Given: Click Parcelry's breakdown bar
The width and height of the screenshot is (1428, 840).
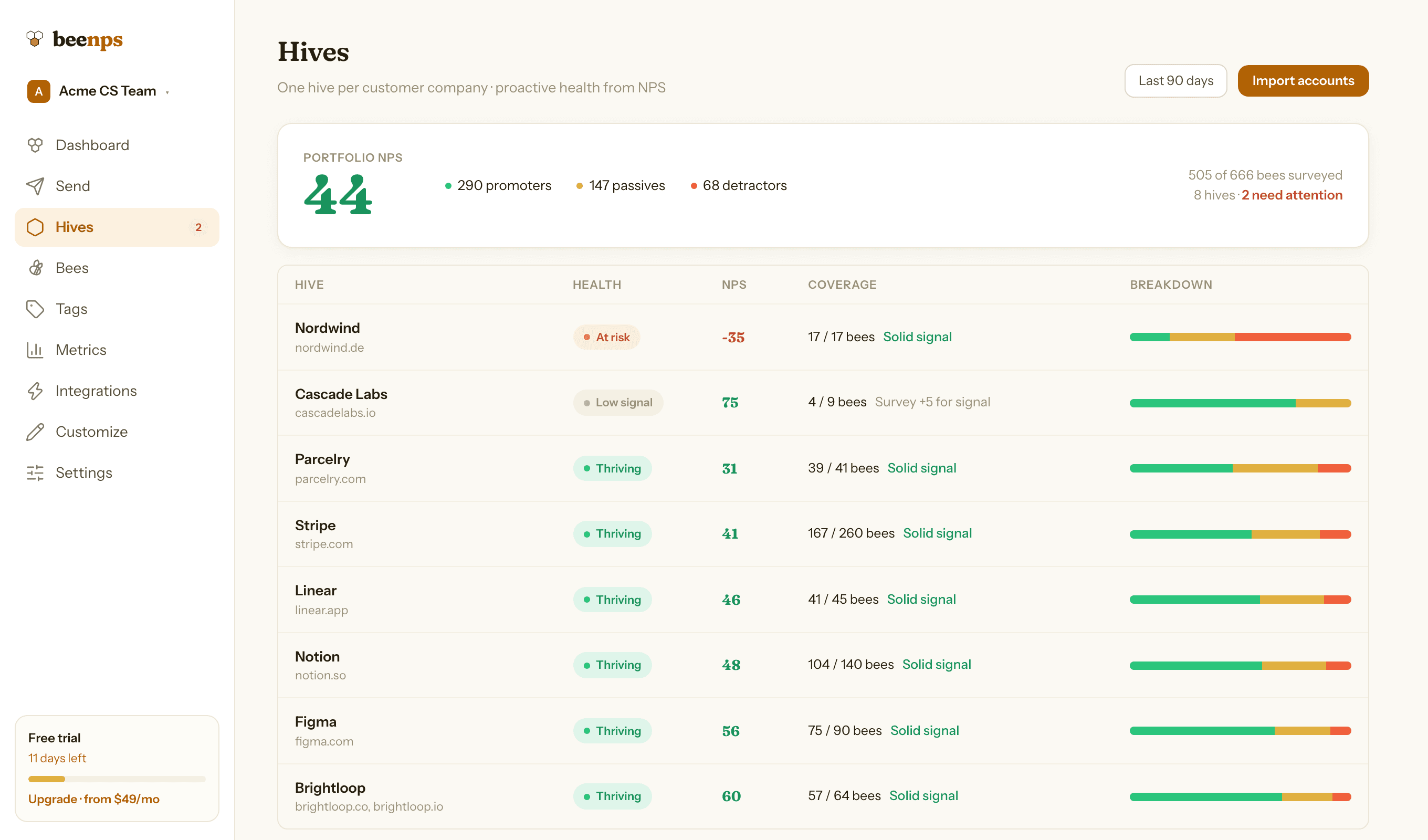Looking at the screenshot, I should point(1240,469).
